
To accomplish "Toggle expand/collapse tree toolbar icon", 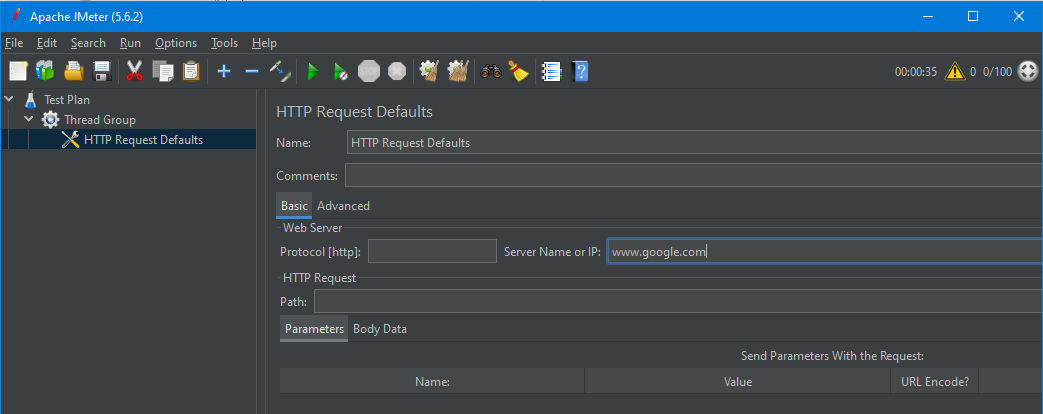I will click(280, 71).
